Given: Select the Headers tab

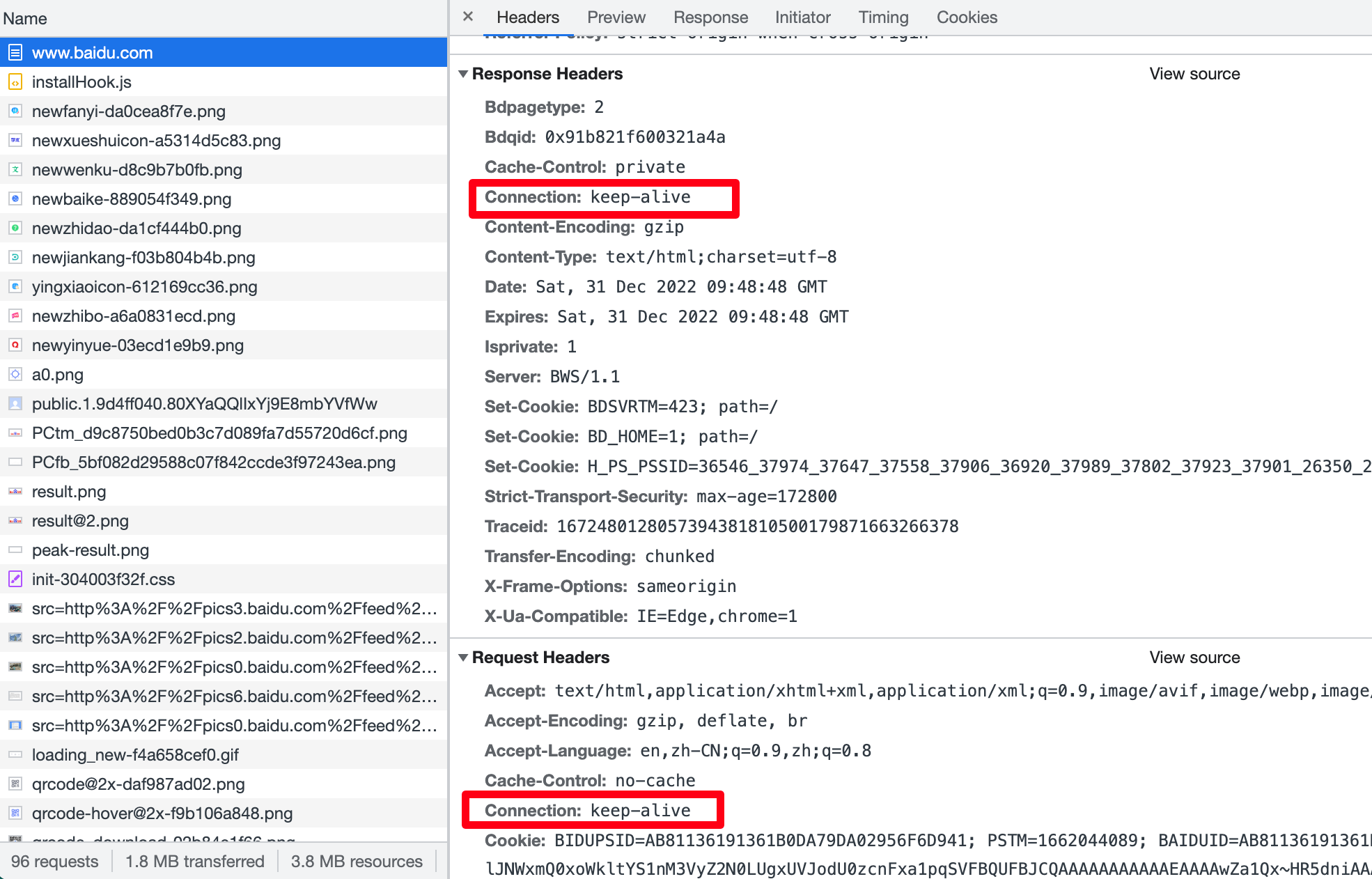Looking at the screenshot, I should 527,17.
